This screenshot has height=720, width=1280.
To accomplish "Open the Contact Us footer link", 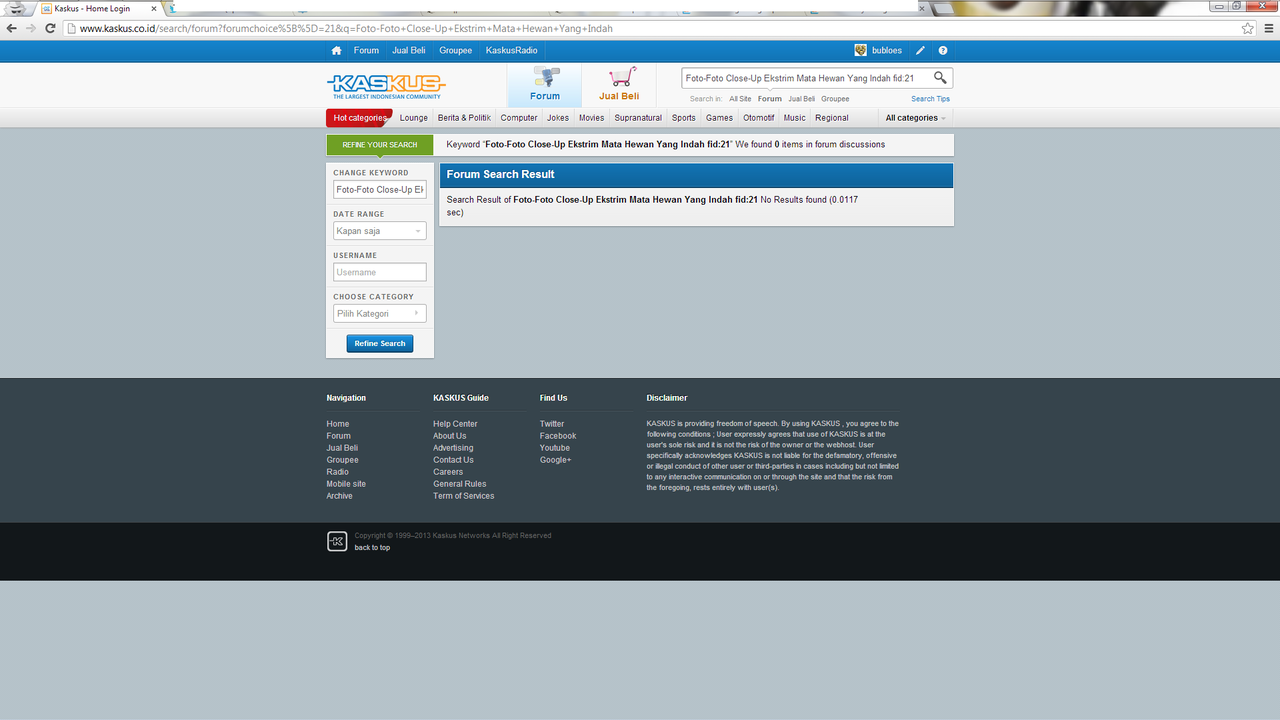I will pyautogui.click(x=453, y=460).
